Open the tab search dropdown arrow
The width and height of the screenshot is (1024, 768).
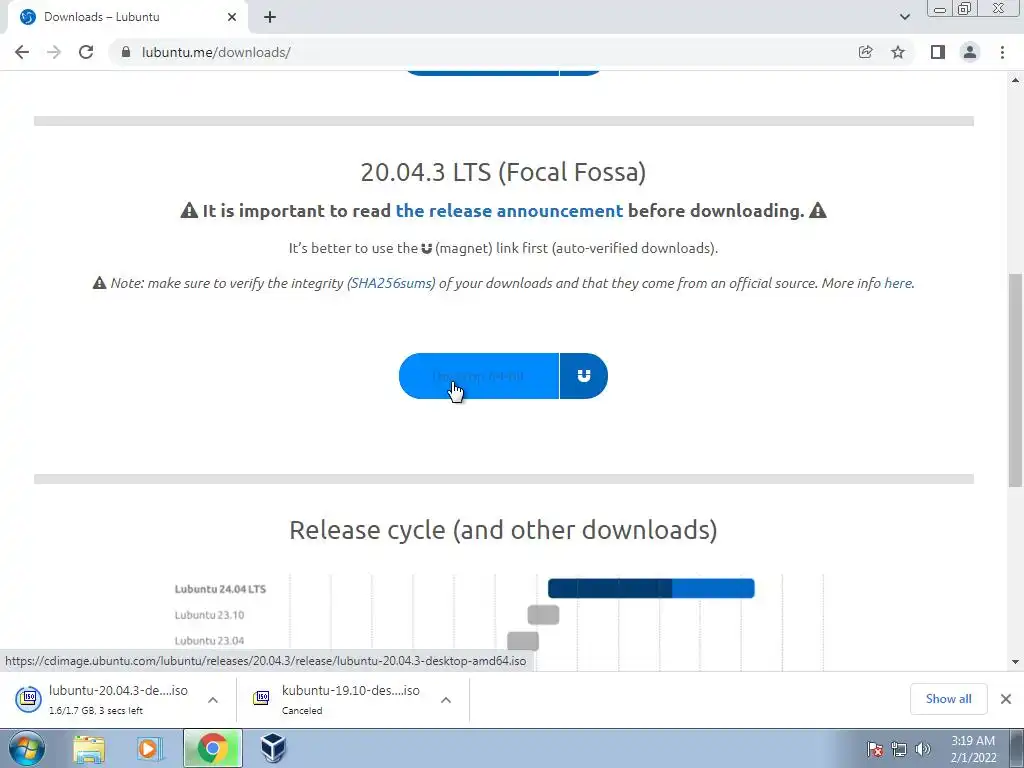pyautogui.click(x=904, y=17)
